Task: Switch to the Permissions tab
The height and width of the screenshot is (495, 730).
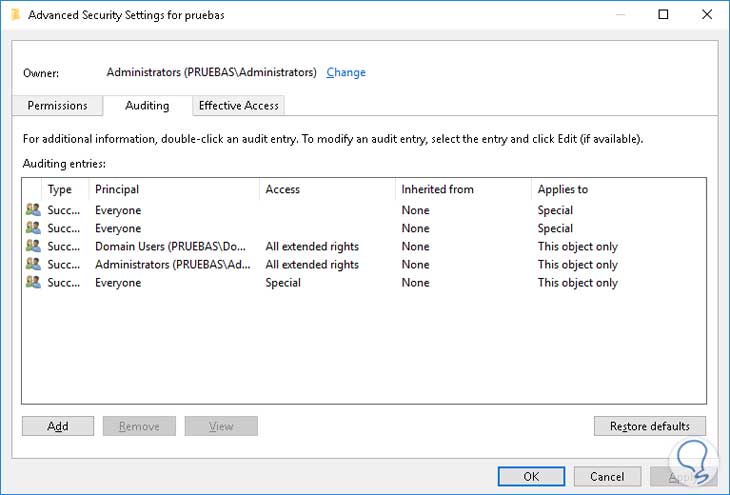Action: (57, 105)
